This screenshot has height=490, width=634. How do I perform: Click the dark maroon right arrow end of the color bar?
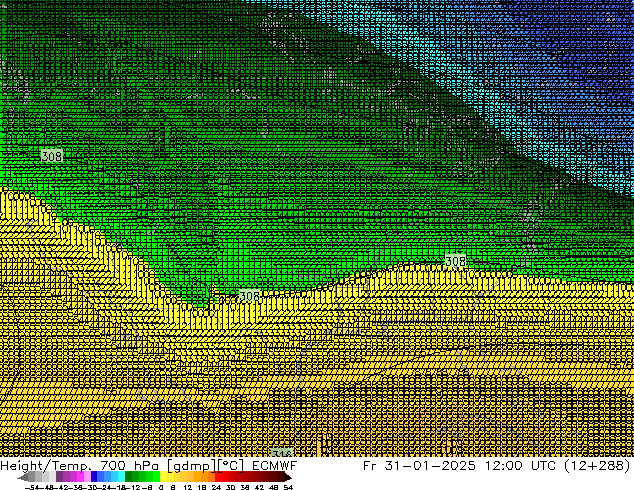[288, 476]
